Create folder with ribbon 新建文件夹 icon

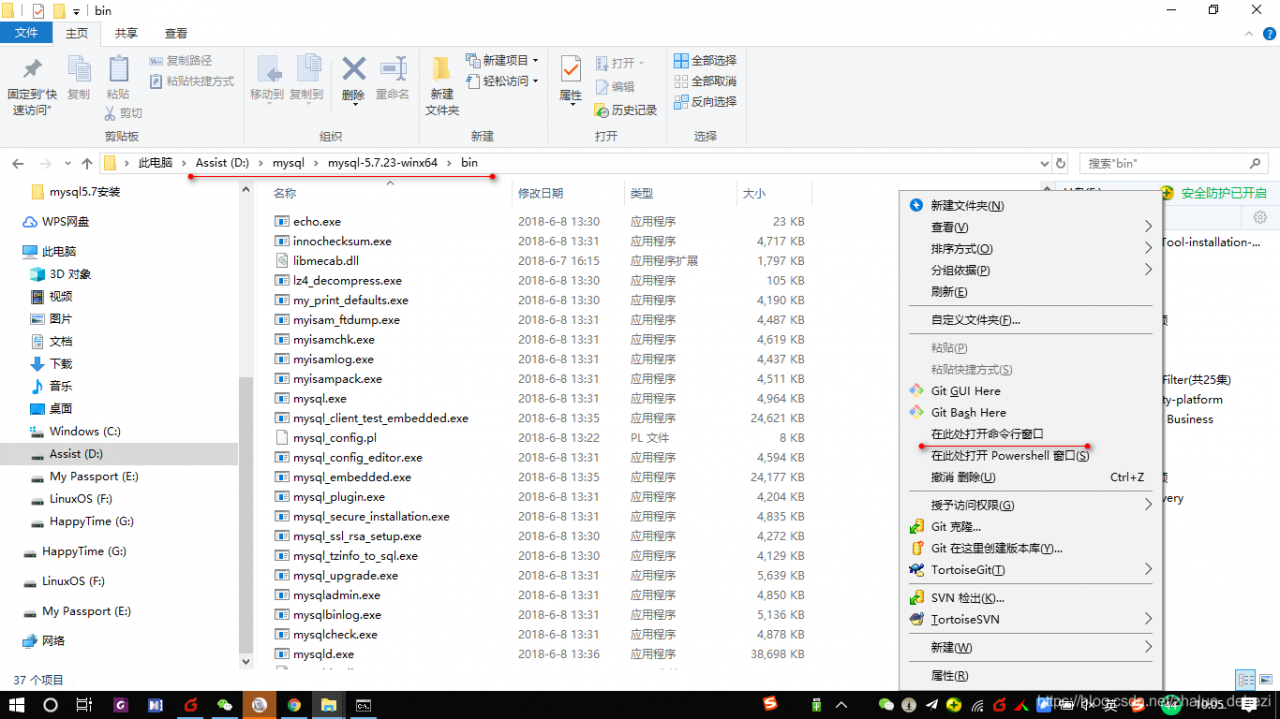pos(441,68)
